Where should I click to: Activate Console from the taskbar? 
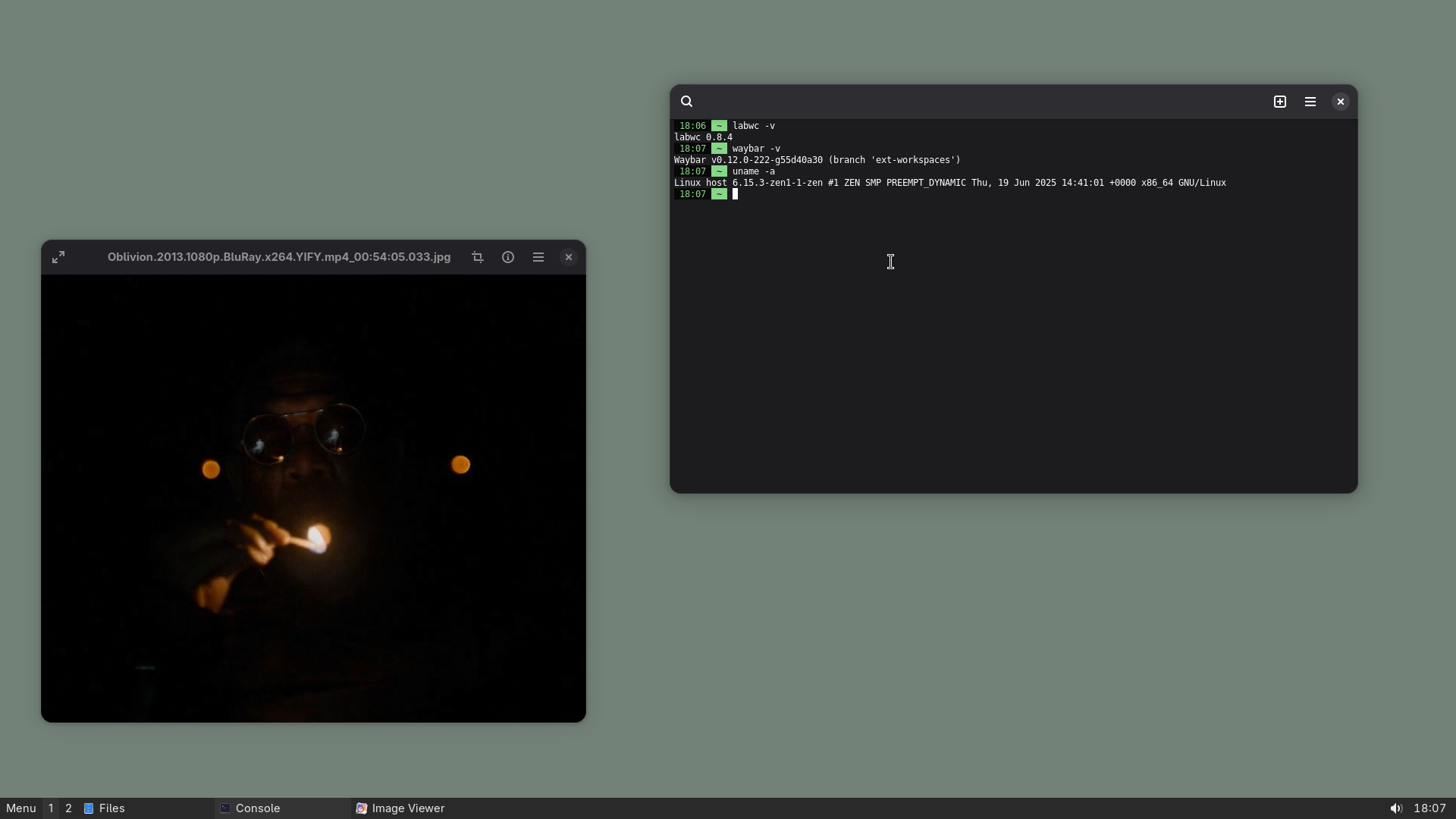[x=282, y=808]
